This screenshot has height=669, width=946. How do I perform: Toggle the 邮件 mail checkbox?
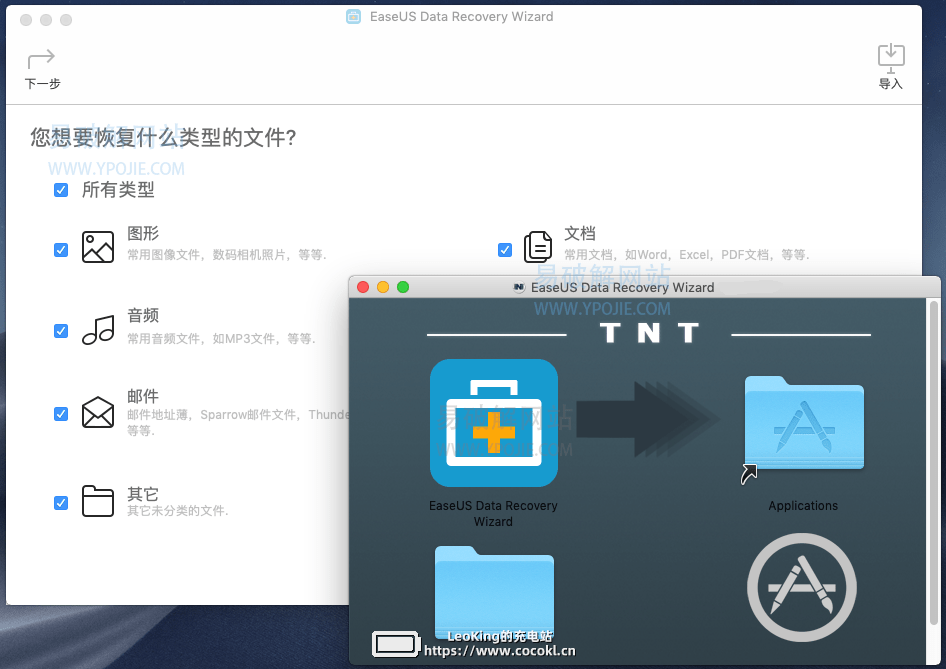point(61,414)
